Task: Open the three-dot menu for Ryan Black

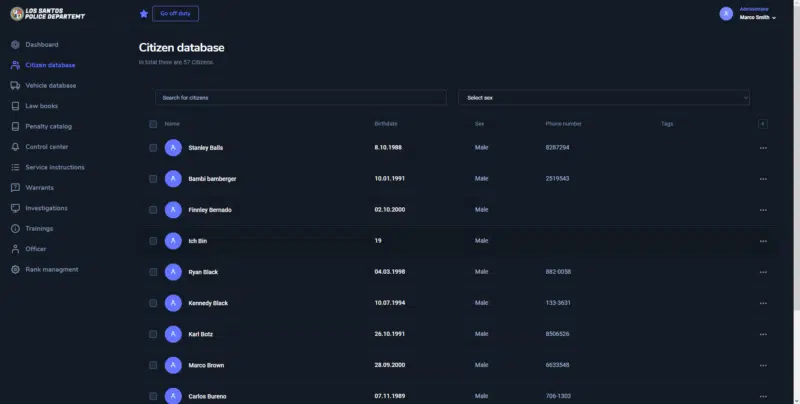Action: [x=763, y=272]
